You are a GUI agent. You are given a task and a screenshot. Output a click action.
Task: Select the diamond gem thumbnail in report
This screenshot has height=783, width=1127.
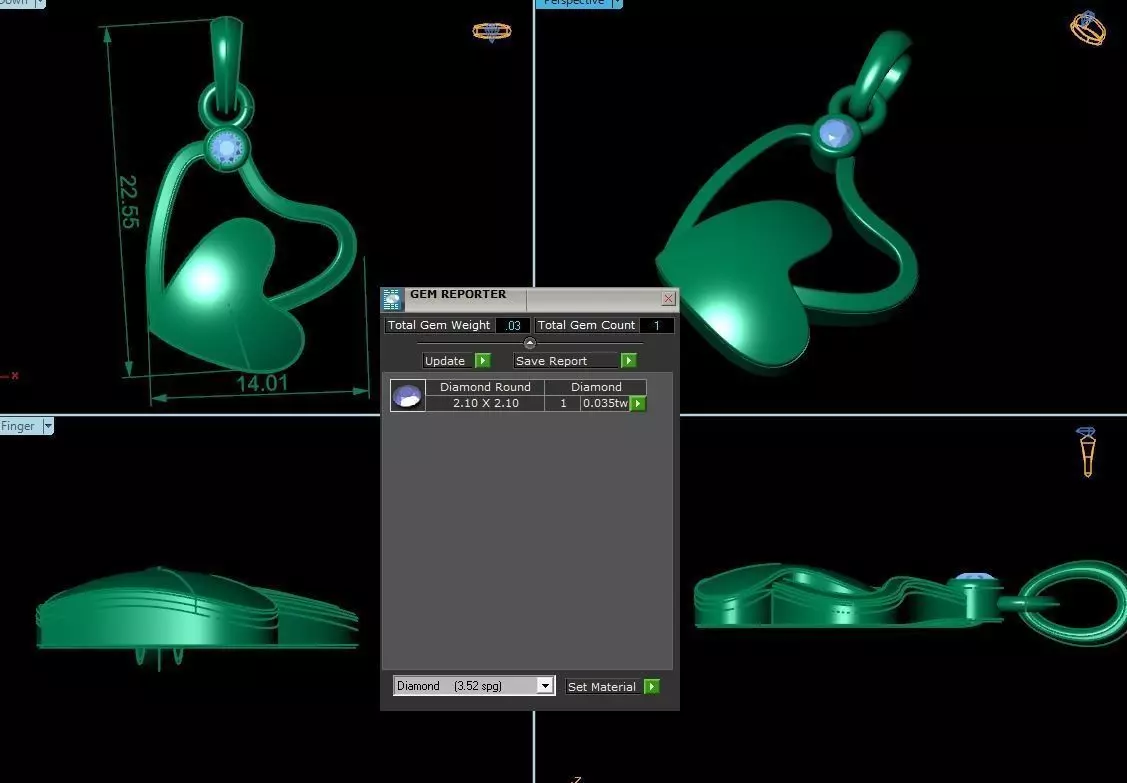(408, 395)
